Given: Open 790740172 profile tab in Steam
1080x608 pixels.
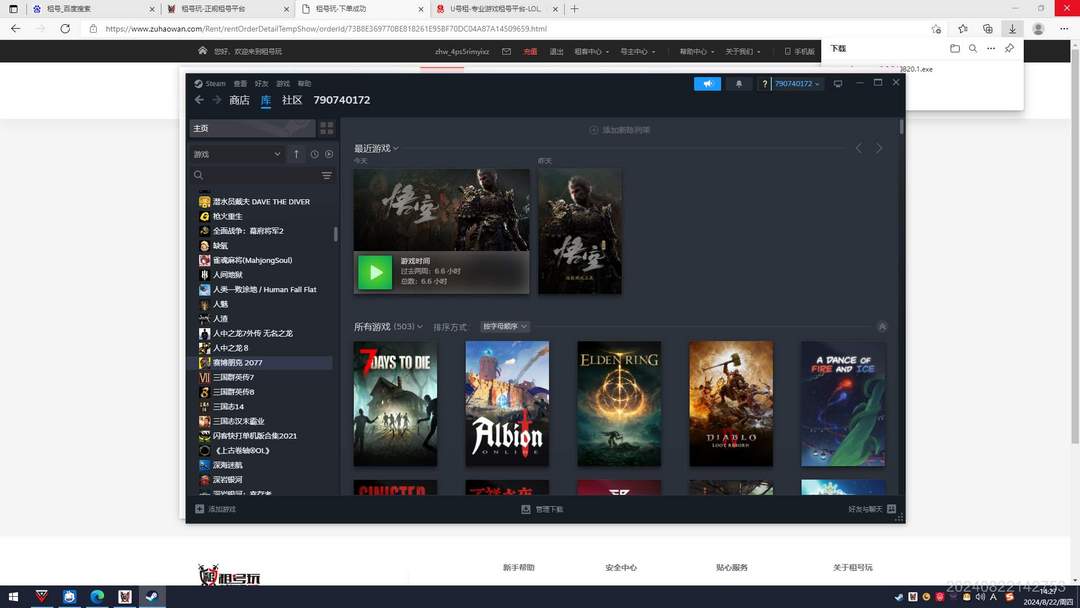Looking at the screenshot, I should tap(342, 100).
